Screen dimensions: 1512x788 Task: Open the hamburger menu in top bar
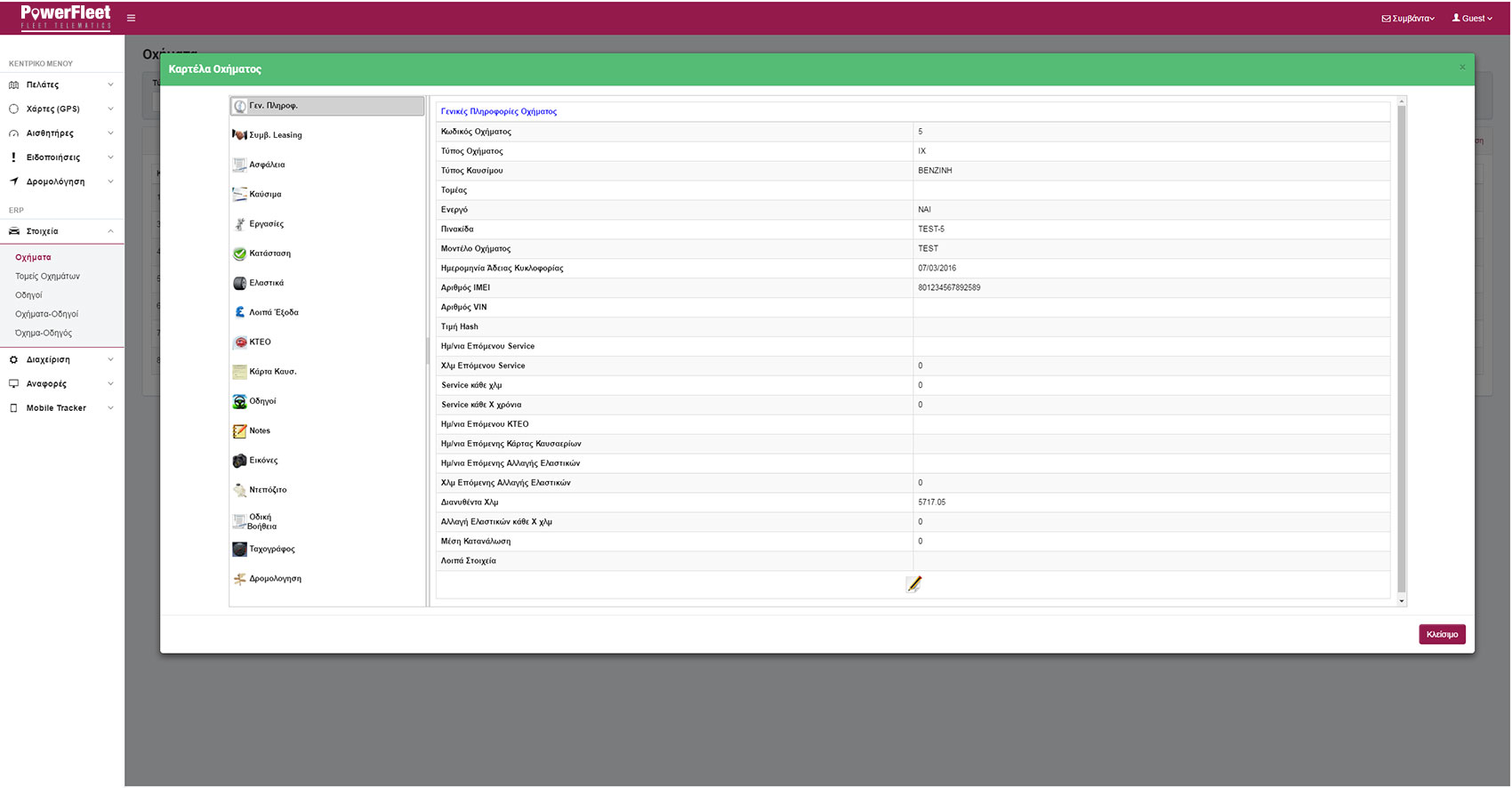coord(131,18)
